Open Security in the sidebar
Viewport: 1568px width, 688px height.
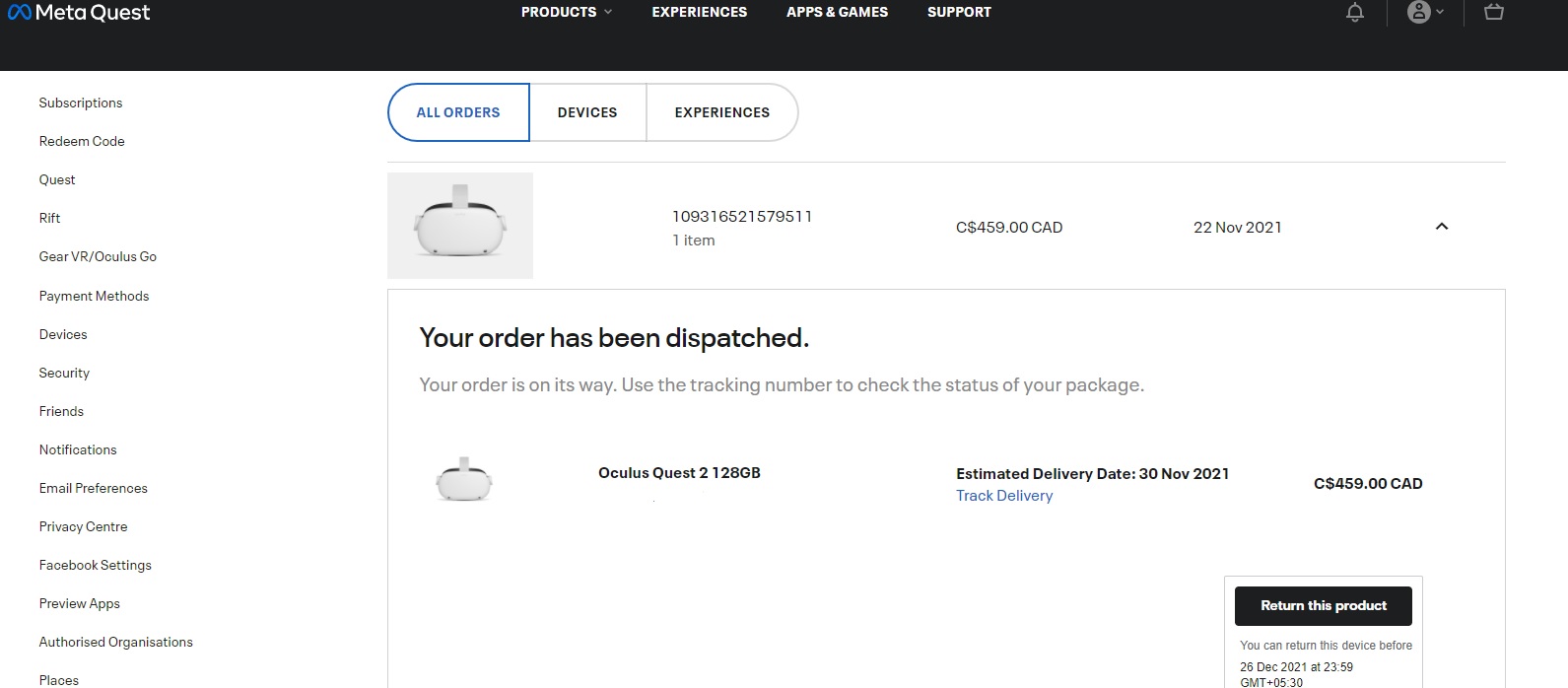pos(64,373)
